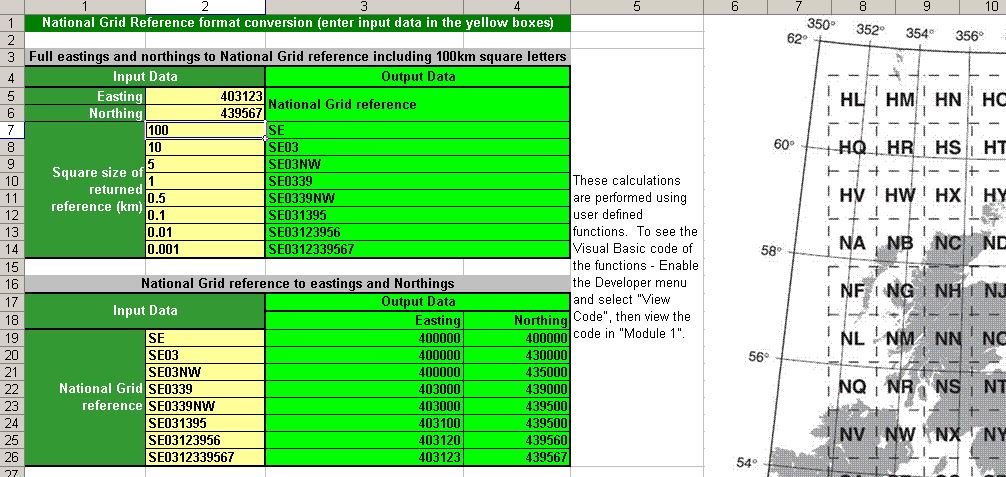Click the Easting column heading in row 18

click(364, 320)
